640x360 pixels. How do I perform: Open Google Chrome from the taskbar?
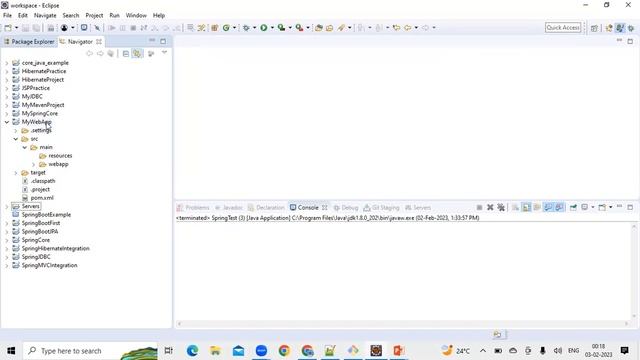[284, 351]
